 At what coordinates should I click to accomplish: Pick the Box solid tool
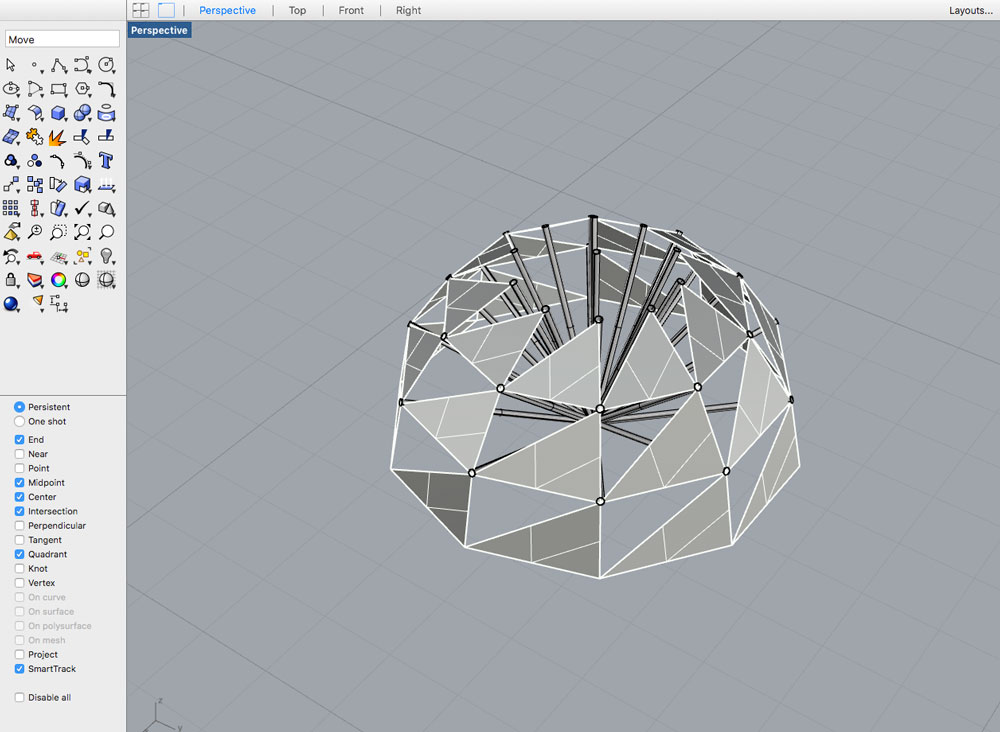59,113
